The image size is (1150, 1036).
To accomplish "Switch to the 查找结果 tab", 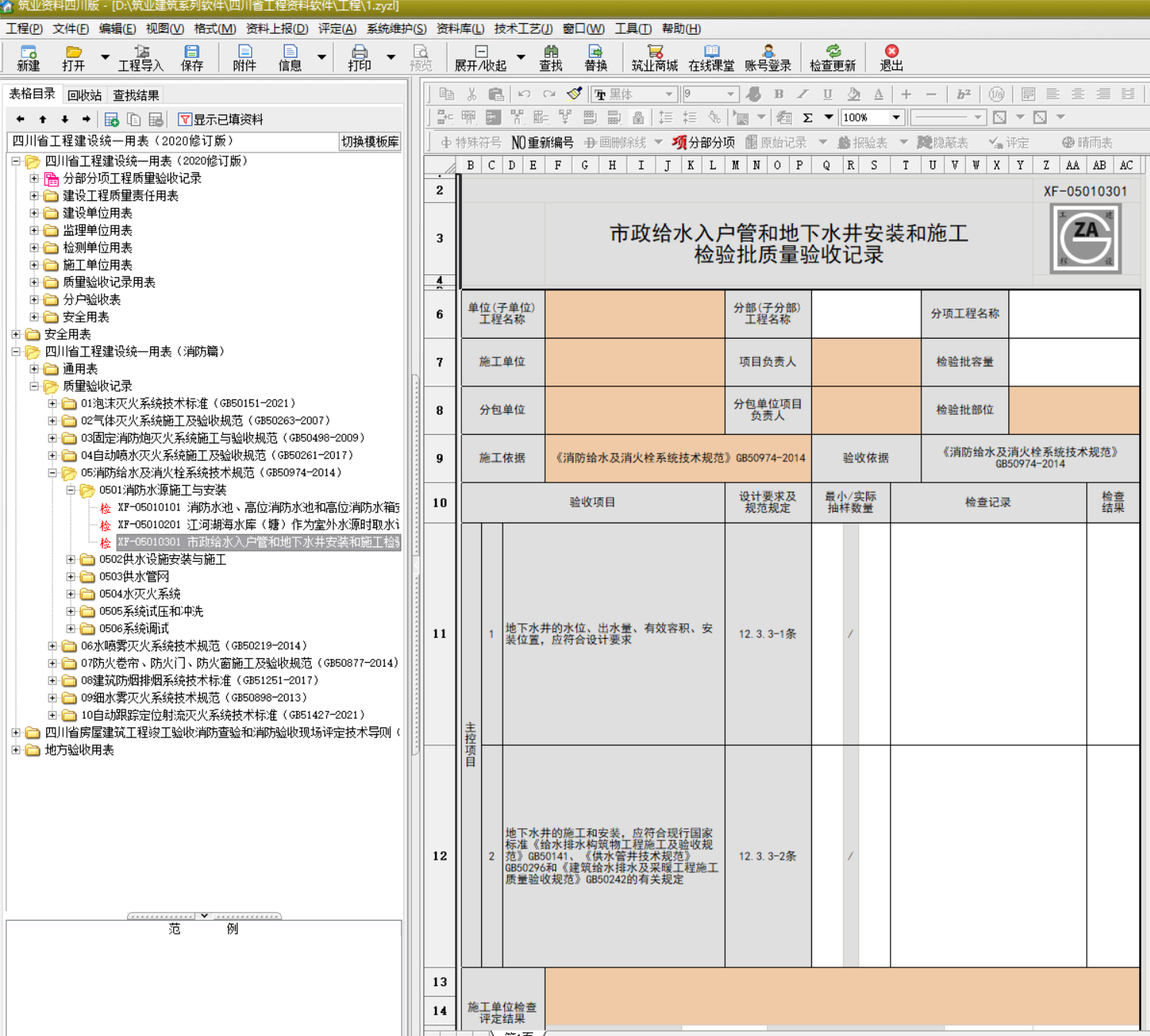I will (136, 95).
